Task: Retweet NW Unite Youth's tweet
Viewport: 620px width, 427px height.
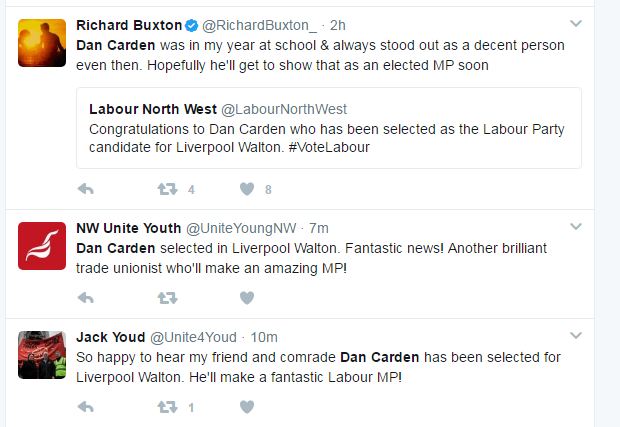Action: point(167,298)
